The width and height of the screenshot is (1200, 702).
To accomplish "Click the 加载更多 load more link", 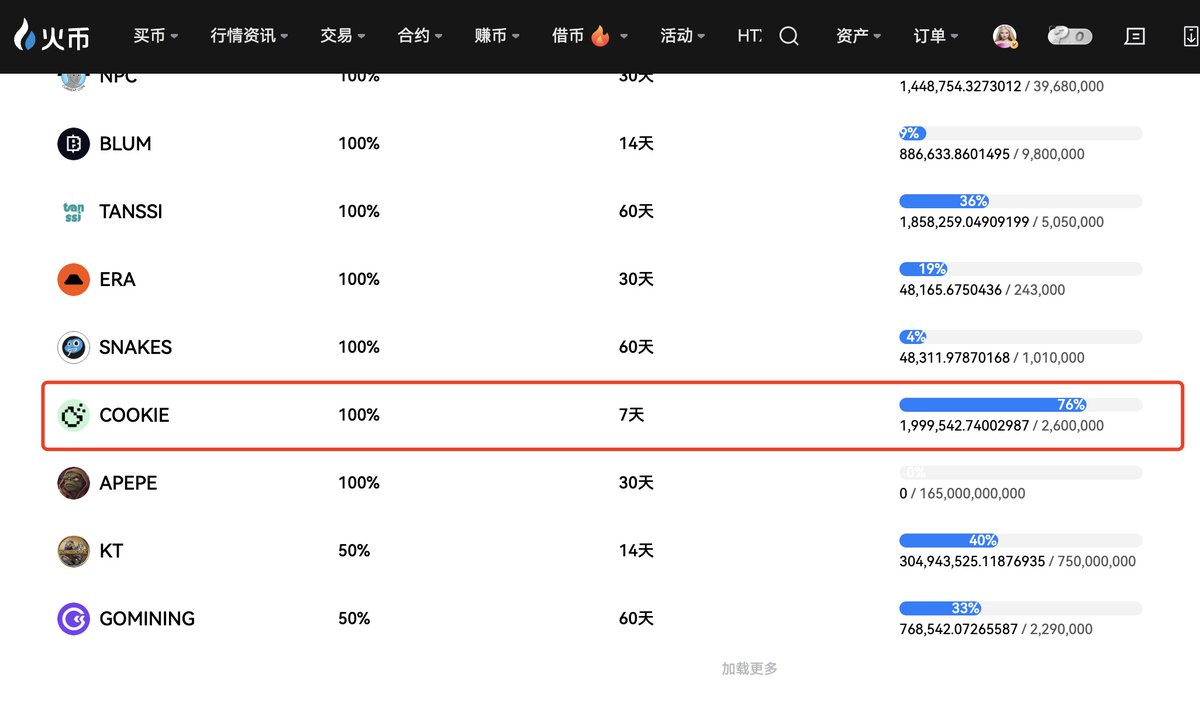I will point(749,669).
